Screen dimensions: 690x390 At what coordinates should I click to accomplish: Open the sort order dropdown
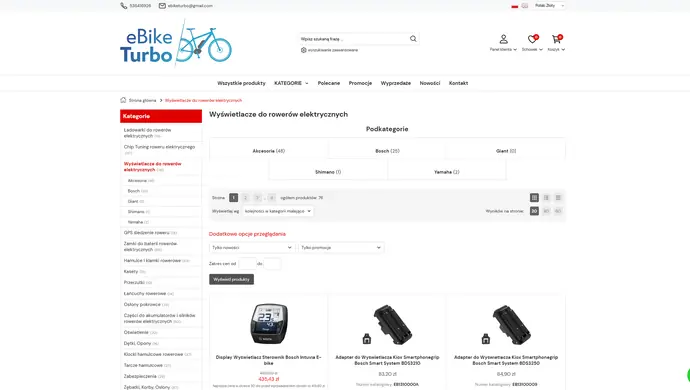tap(278, 211)
